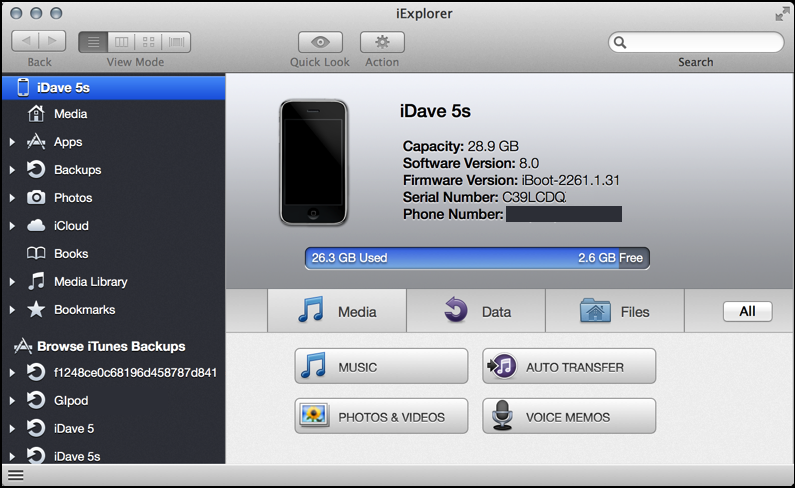Screen dimensions: 795x488
Task: Click the storage usage bar
Action: tap(477, 258)
